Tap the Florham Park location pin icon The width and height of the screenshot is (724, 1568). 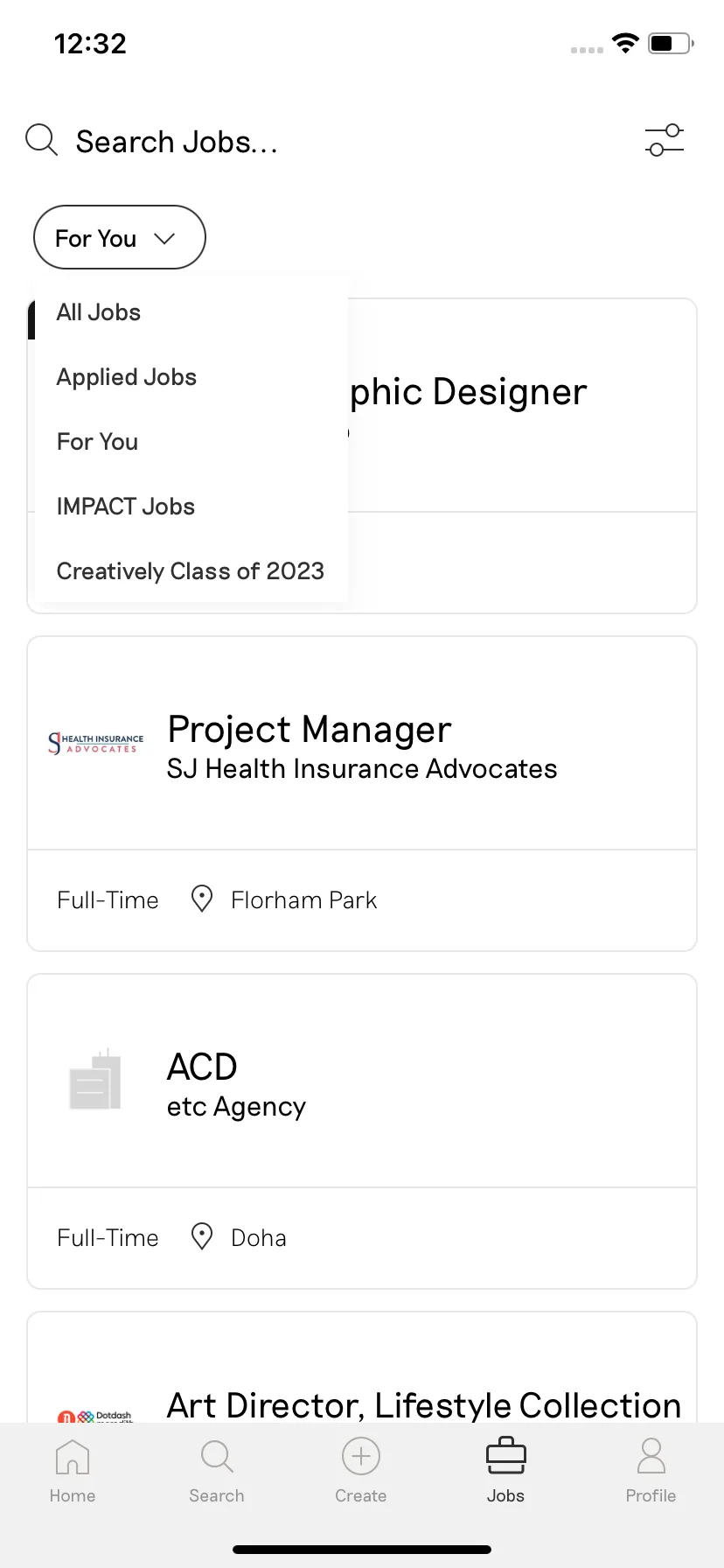click(x=202, y=899)
